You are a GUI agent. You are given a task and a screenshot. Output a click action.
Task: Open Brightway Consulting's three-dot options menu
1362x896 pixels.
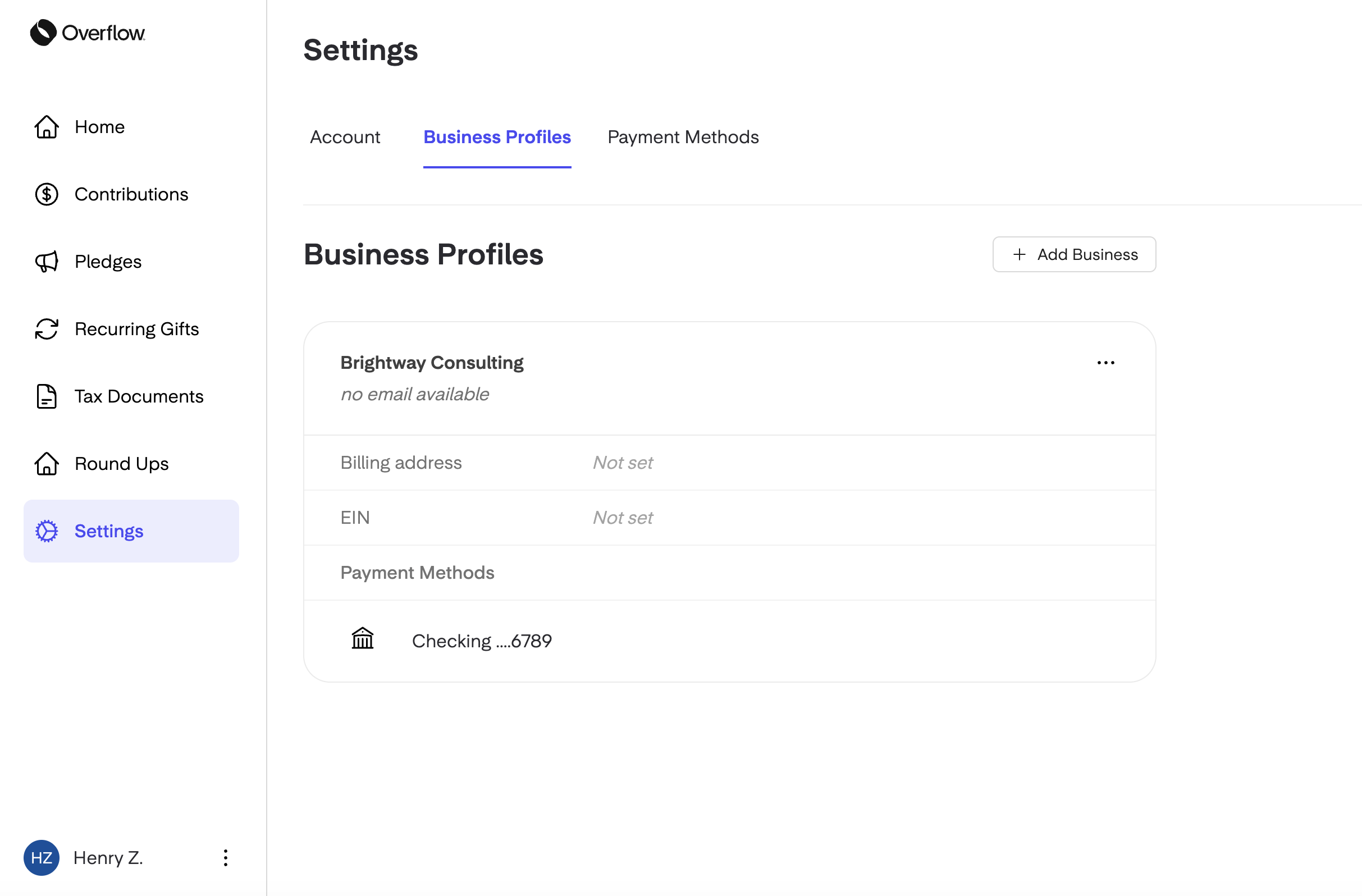pos(1105,363)
